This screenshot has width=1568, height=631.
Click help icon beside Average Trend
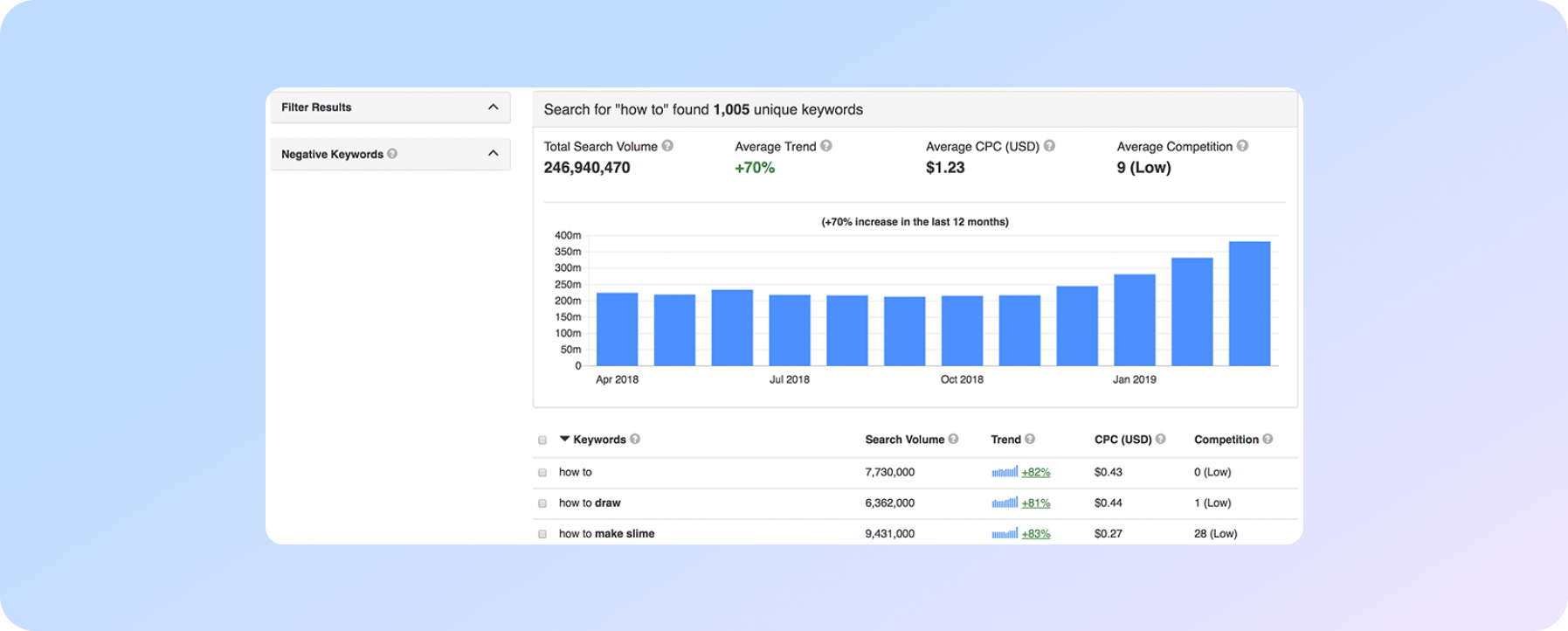tap(825, 146)
